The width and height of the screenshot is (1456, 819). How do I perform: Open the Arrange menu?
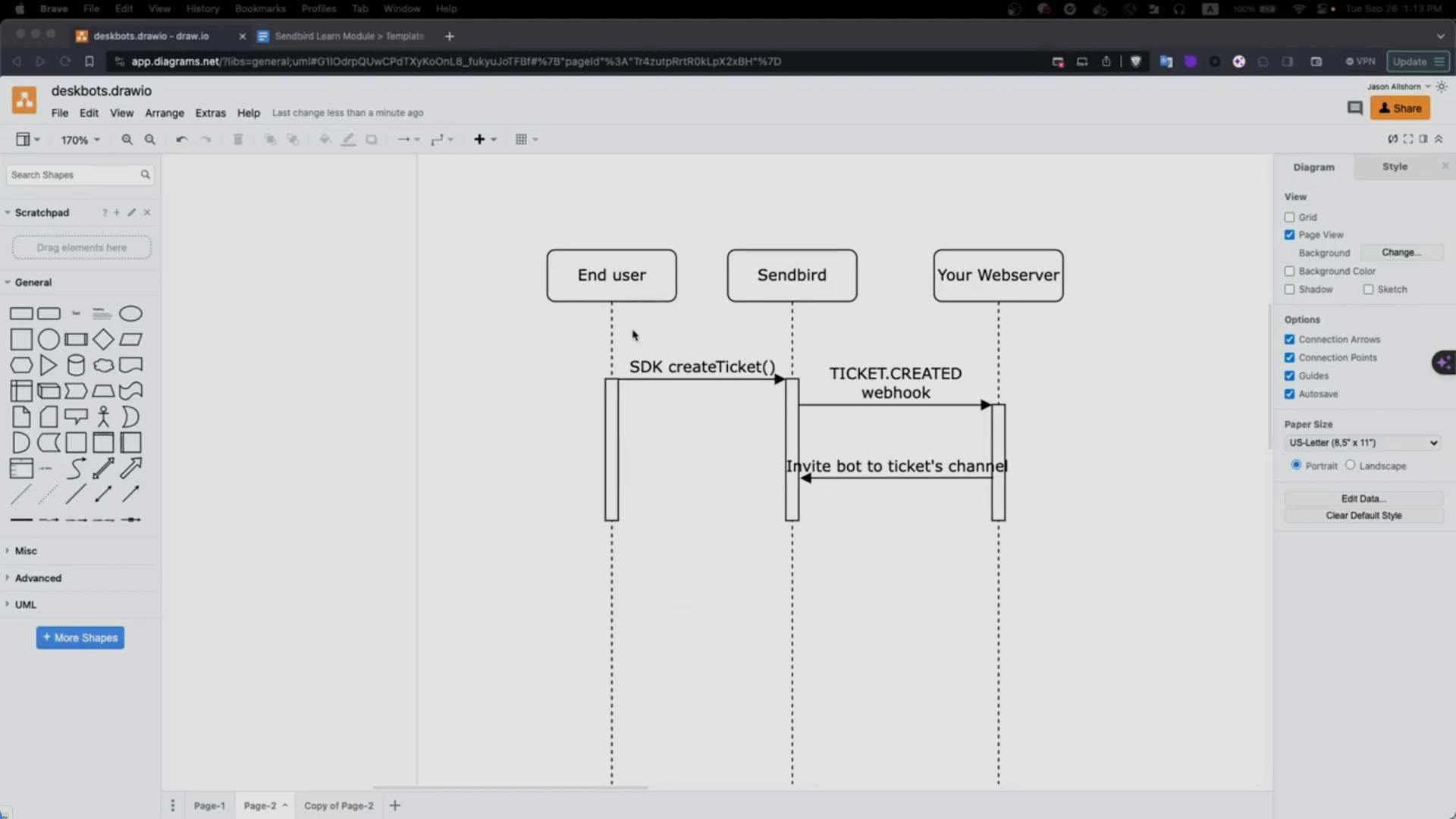tap(165, 113)
